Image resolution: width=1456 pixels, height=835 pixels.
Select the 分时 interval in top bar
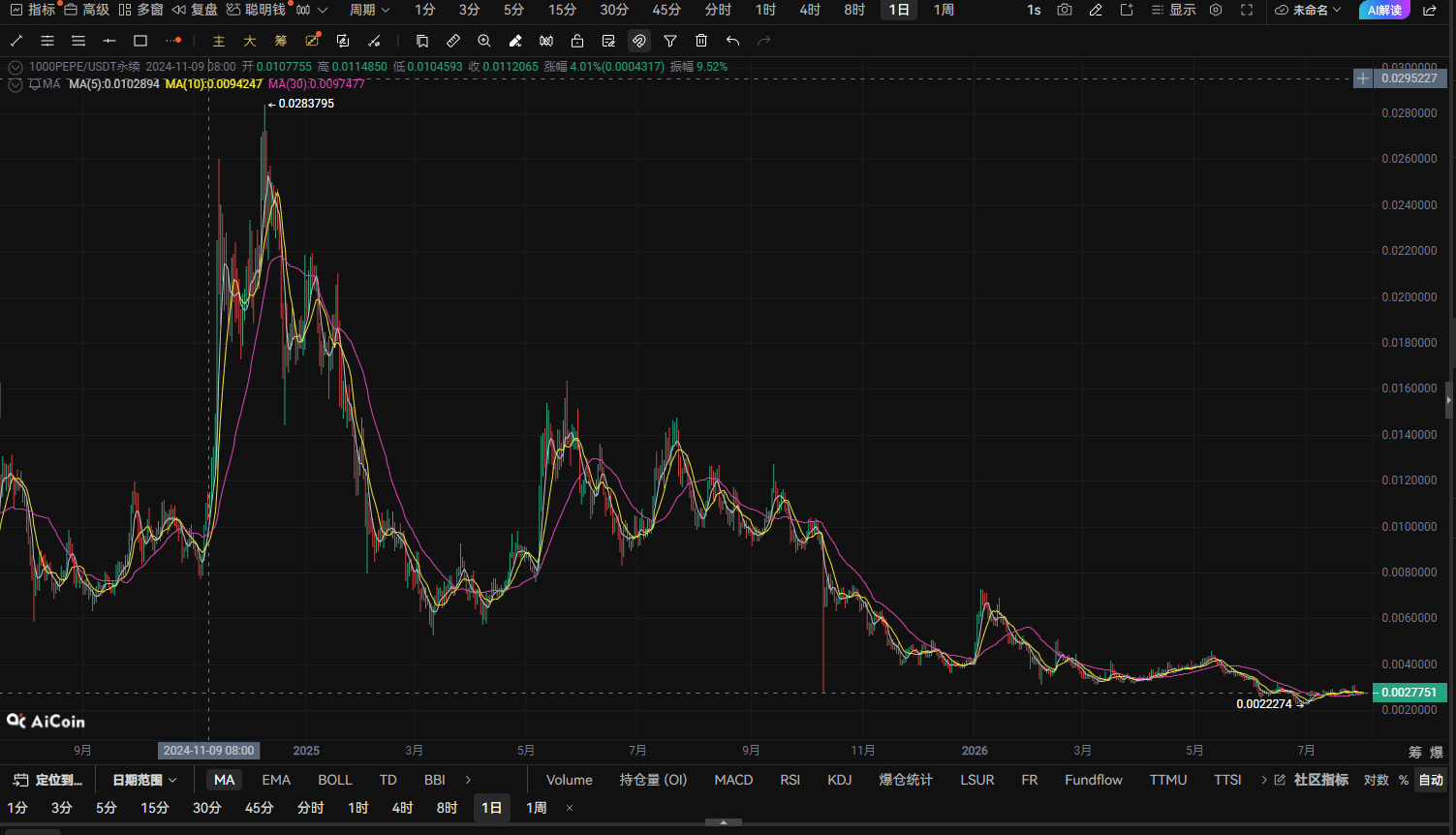[718, 10]
